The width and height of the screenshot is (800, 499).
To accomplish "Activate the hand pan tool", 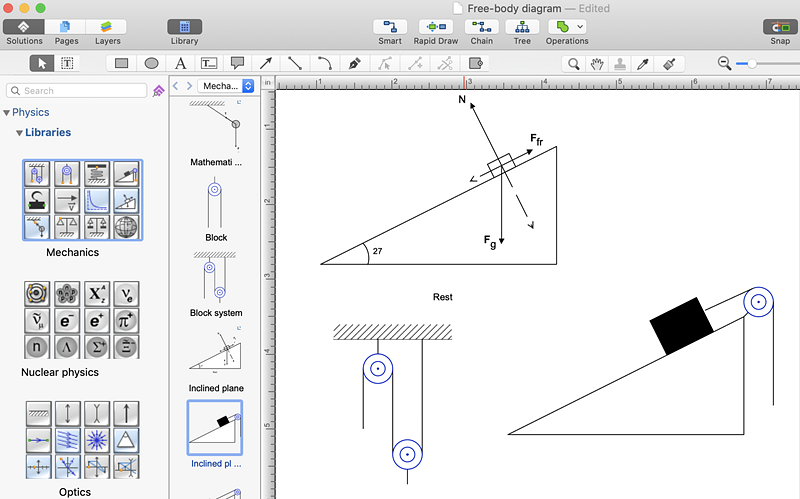I will click(597, 63).
